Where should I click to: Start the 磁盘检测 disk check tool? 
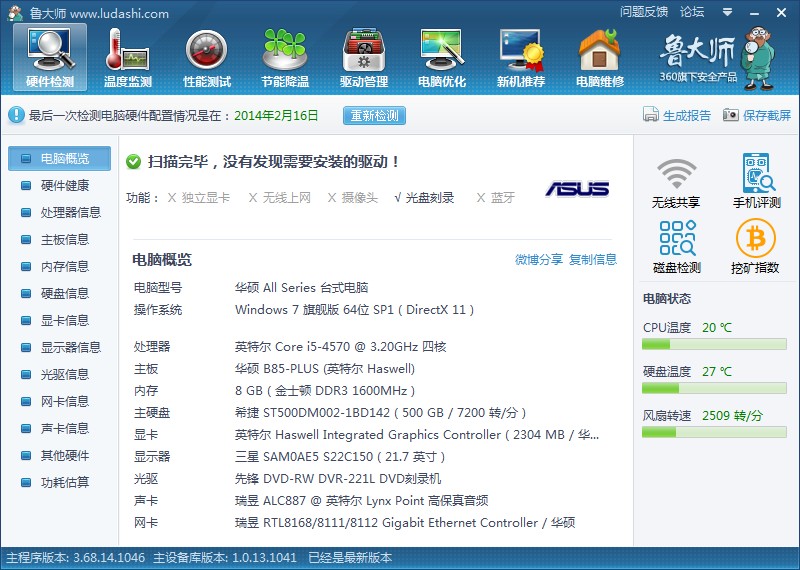676,247
